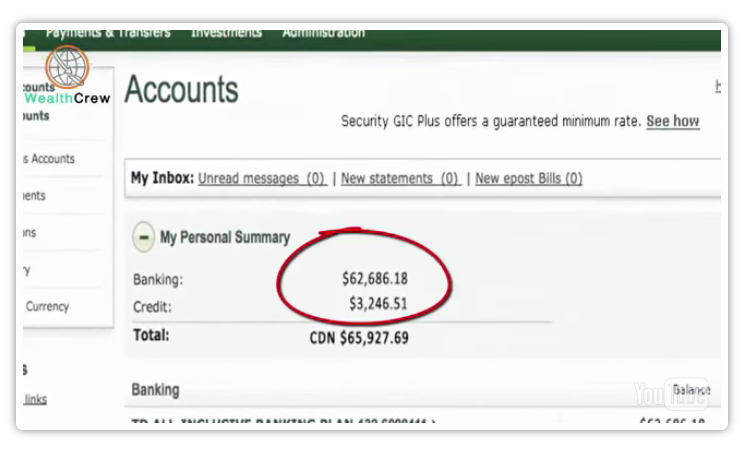Click the Banking section heading
The width and height of the screenshot is (747, 451).
click(156, 390)
